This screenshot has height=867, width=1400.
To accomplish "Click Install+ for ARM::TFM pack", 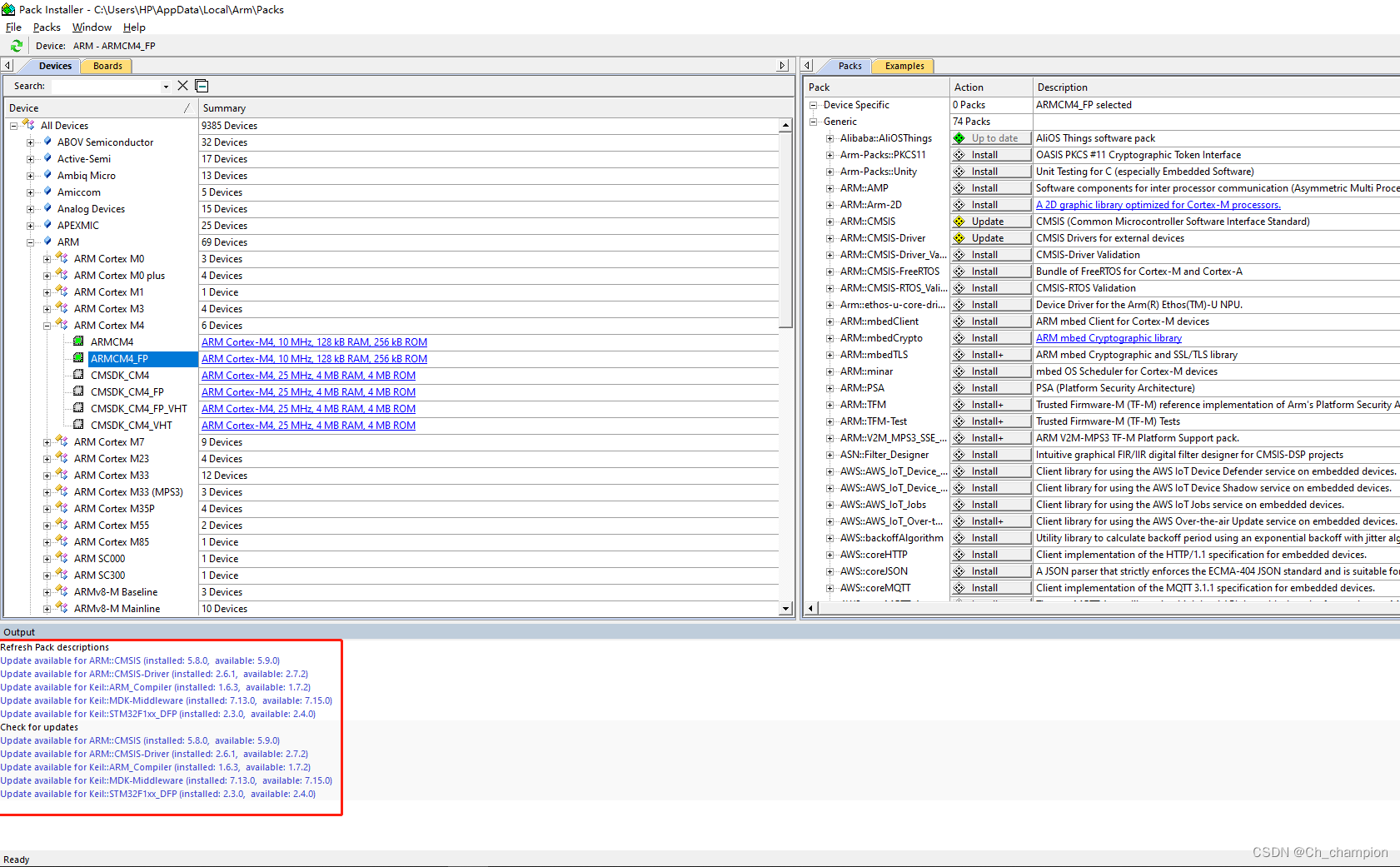I will point(990,405).
